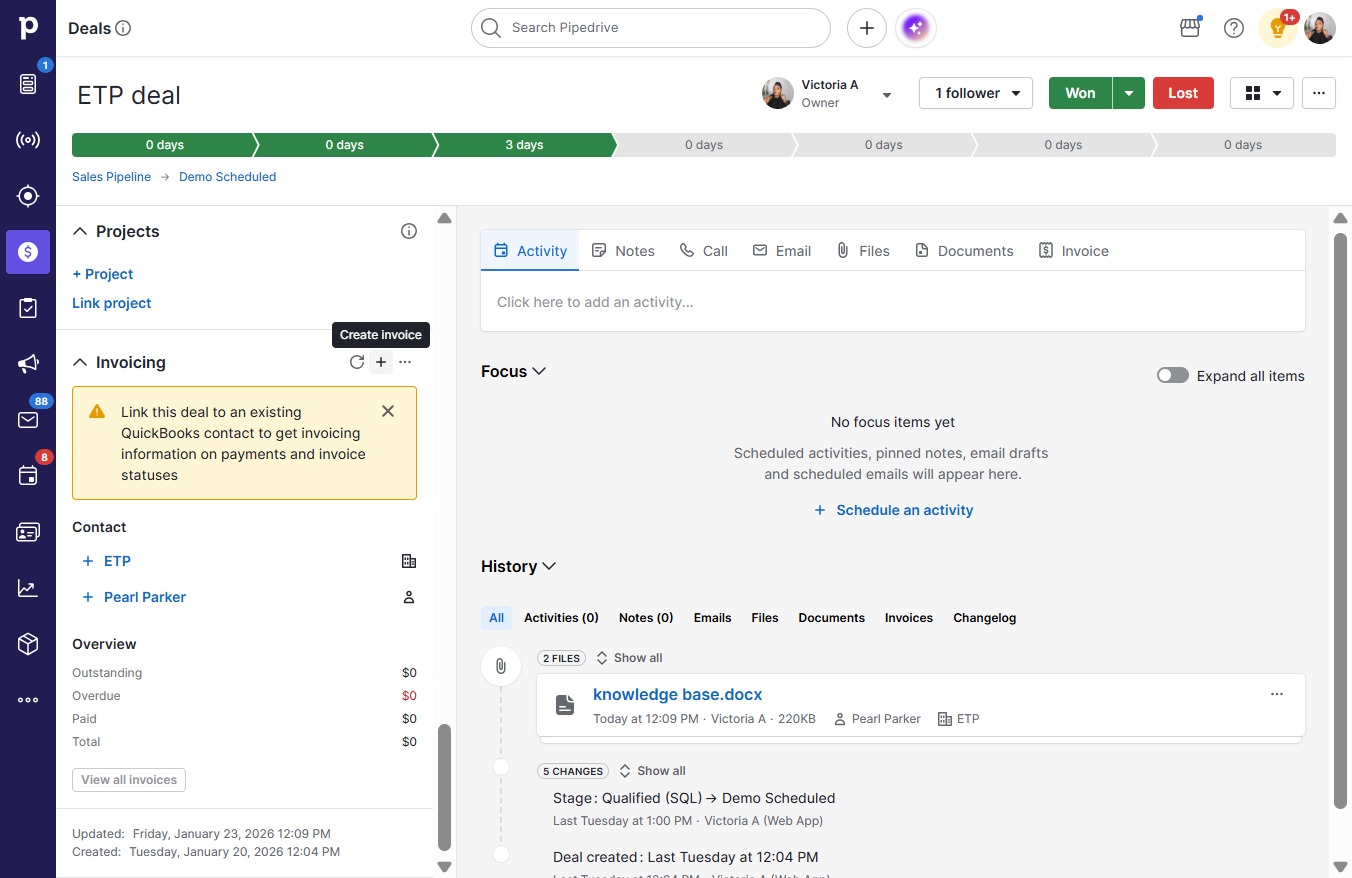Select the 3 days pipeline stage
The width and height of the screenshot is (1352, 878).
click(x=524, y=145)
